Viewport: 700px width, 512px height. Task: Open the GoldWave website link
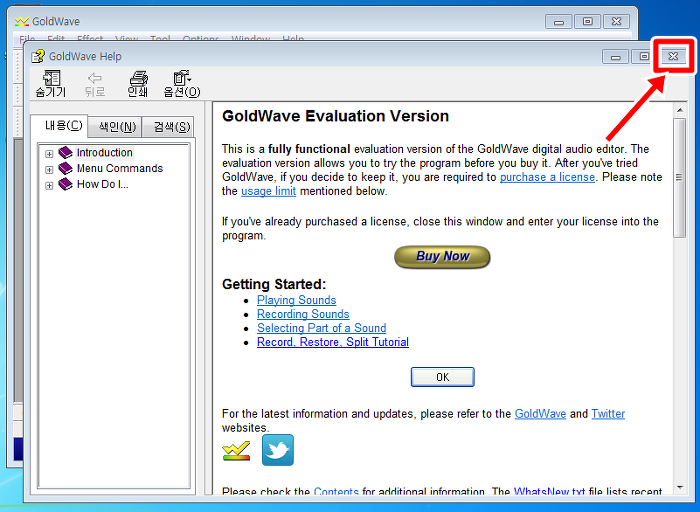click(540, 414)
